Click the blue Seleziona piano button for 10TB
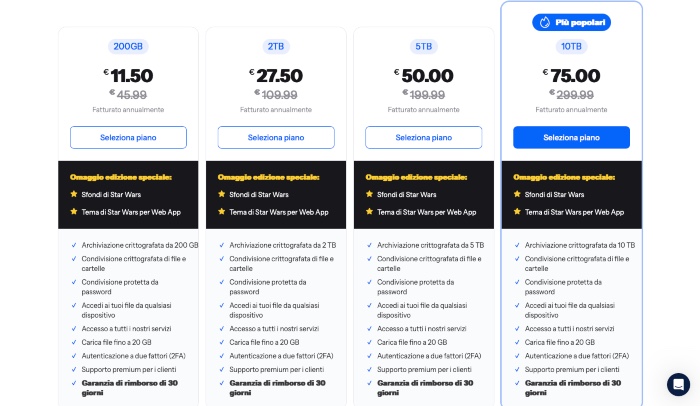 point(571,137)
